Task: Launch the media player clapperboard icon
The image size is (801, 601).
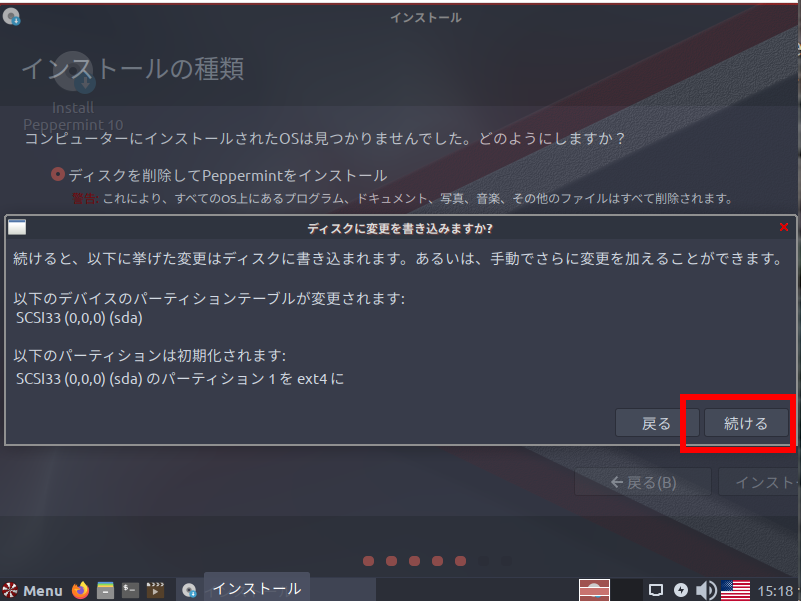Action: pos(155,590)
